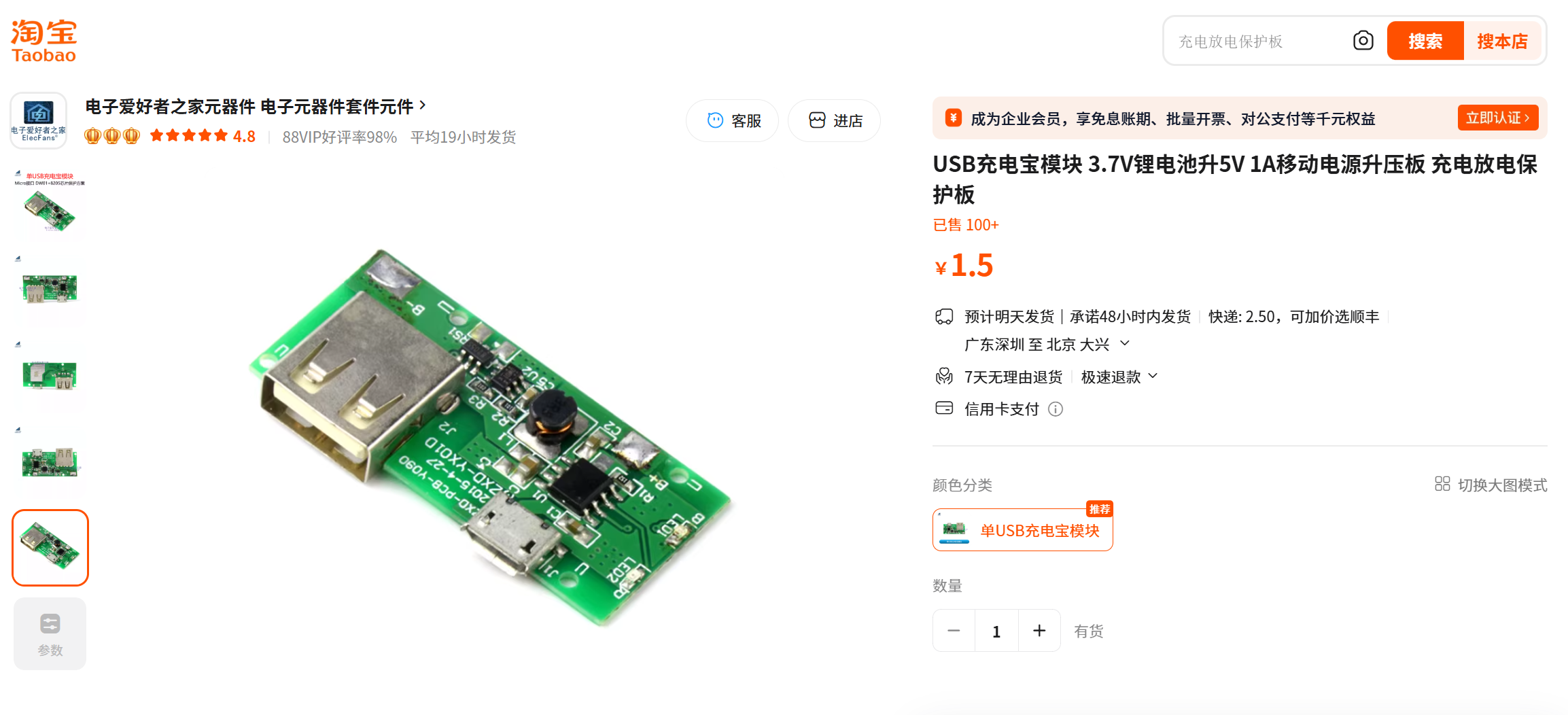Switch to large image mode grid icon
Viewport: 1568px width, 715px height.
[x=1442, y=483]
